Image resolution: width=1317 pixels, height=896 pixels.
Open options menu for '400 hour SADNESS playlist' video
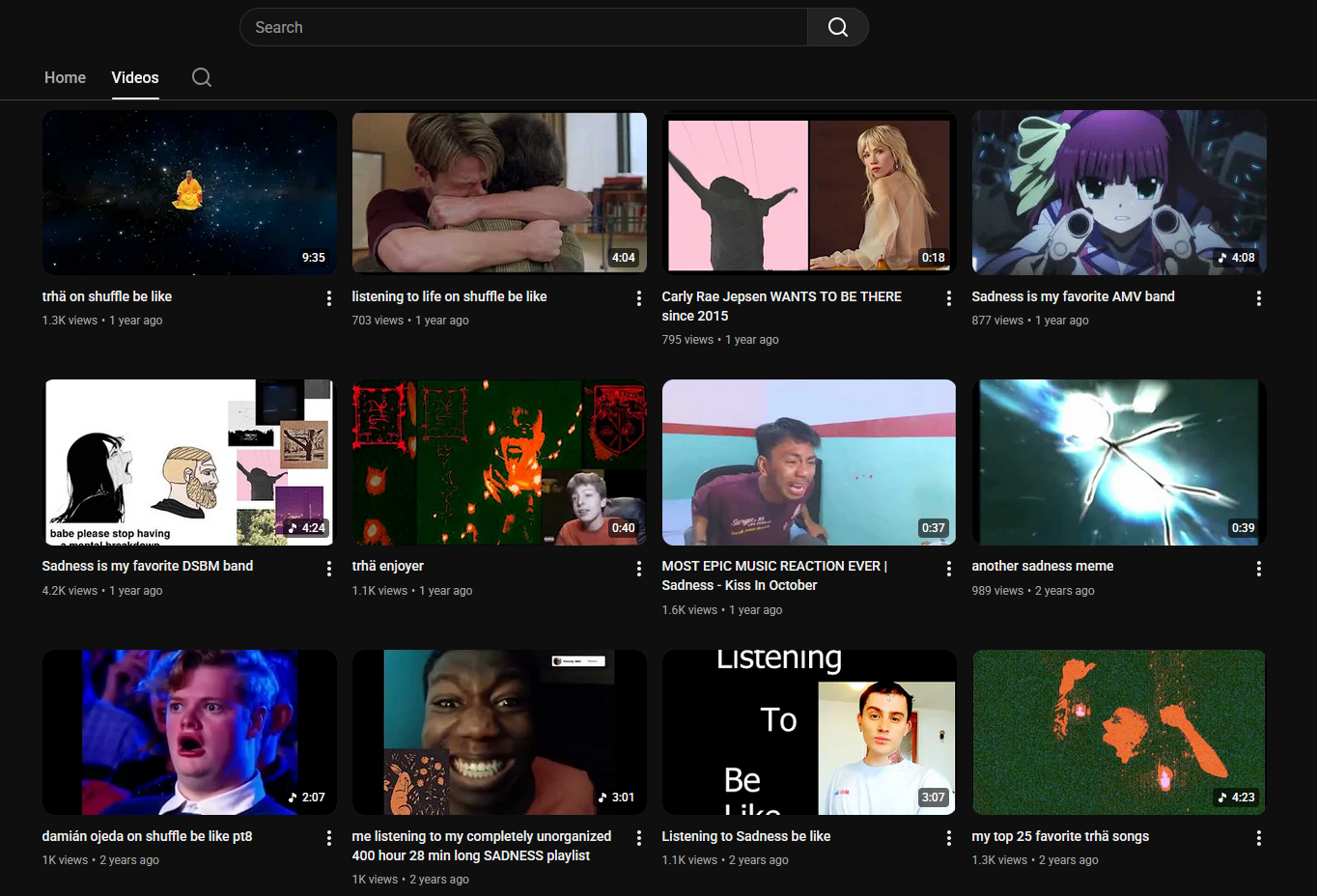(639, 838)
